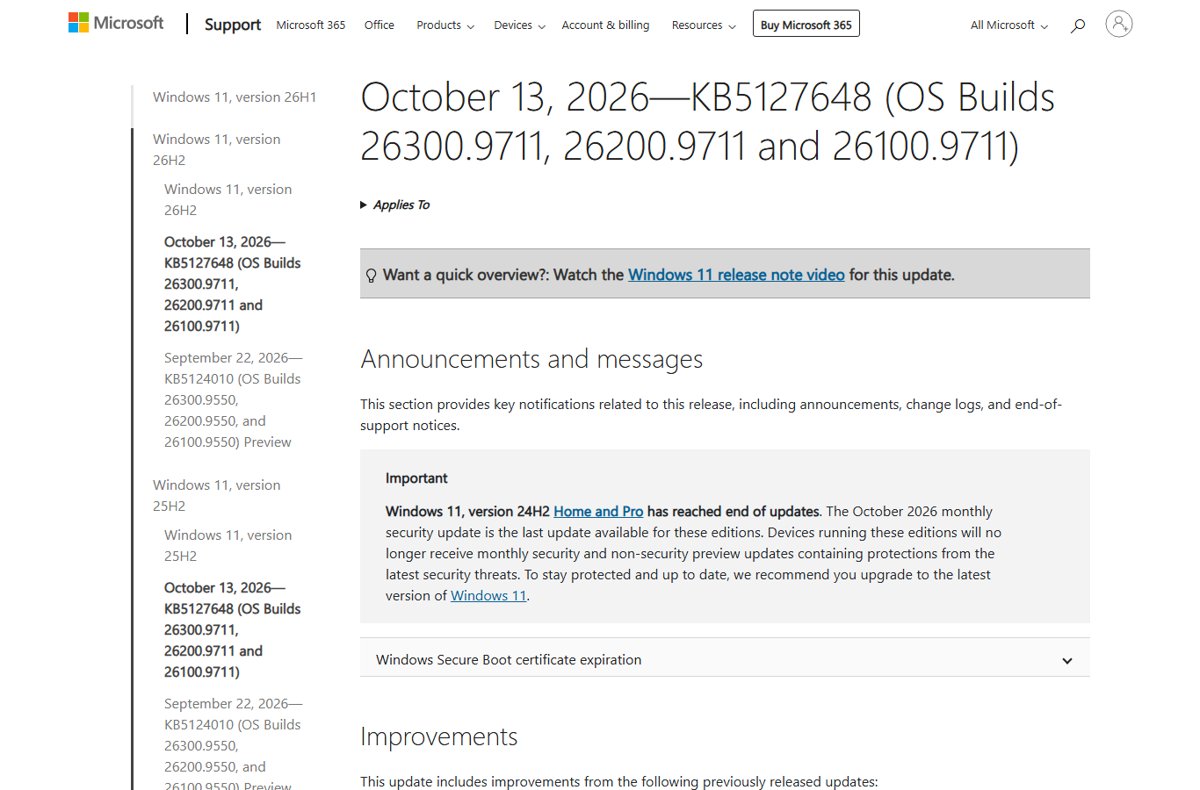Open September 22, 2026 KB5124010 Preview under 26H2
Image resolution: width=1200 pixels, height=790 pixels.
point(233,400)
